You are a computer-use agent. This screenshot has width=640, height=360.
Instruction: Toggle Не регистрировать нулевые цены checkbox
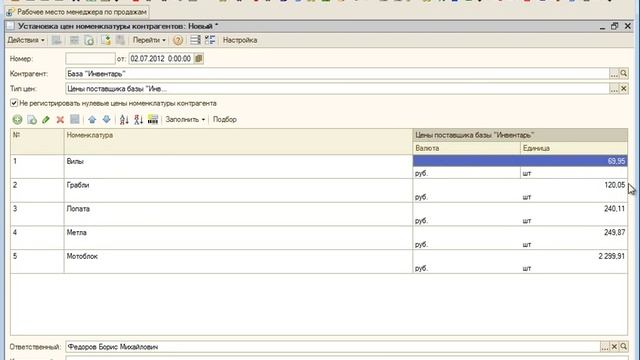click(14, 103)
